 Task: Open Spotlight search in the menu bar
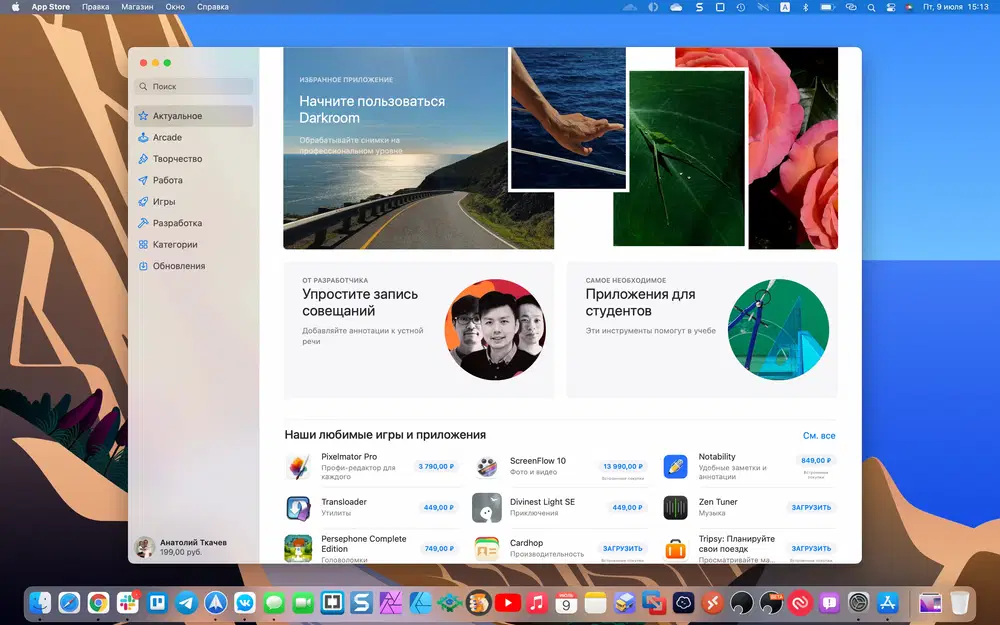(871, 7)
